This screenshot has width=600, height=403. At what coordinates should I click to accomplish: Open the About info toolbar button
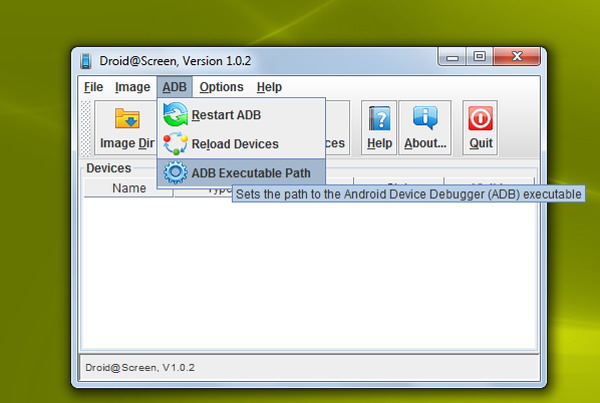pyautogui.click(x=425, y=128)
